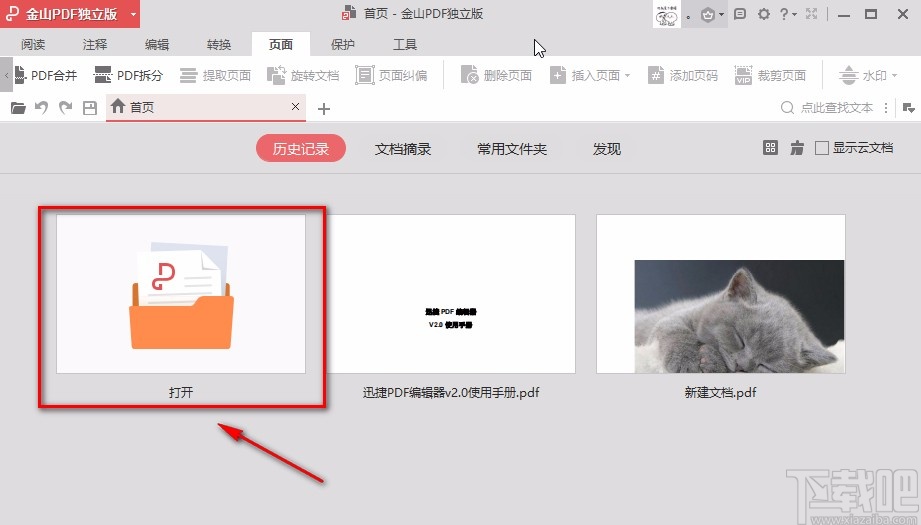Open the 金山PDF独立版 application menu dropdown
Image resolution: width=921 pixels, height=525 pixels.
134,14
